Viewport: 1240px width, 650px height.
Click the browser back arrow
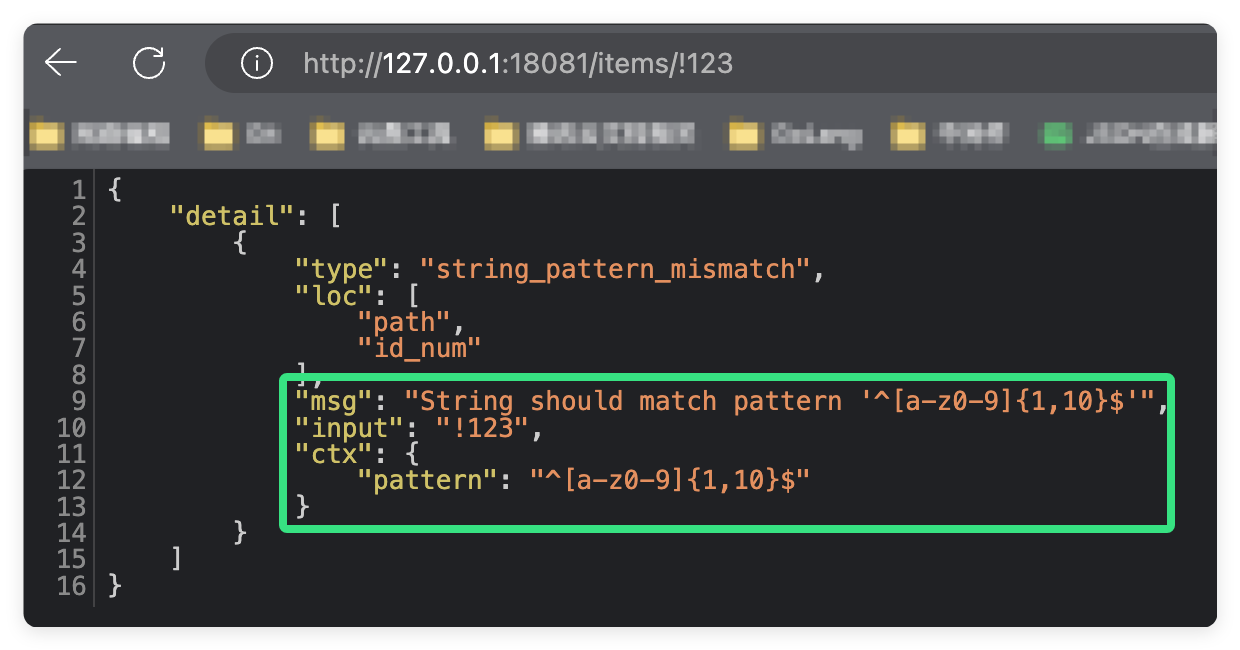pyautogui.click(x=61, y=64)
